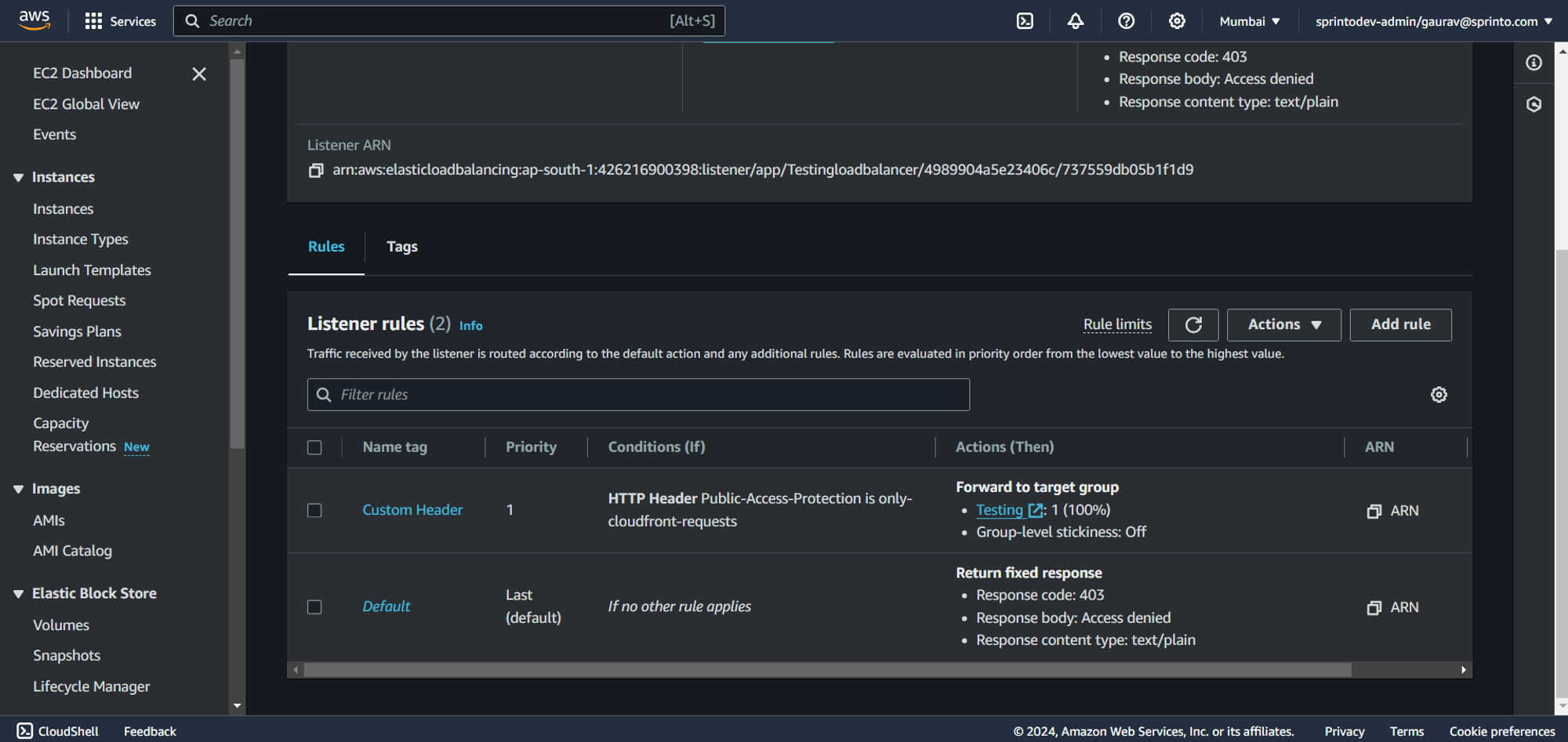Screen dimensions: 1568x742
Task: Click the top Search bar
Action: click(x=449, y=21)
